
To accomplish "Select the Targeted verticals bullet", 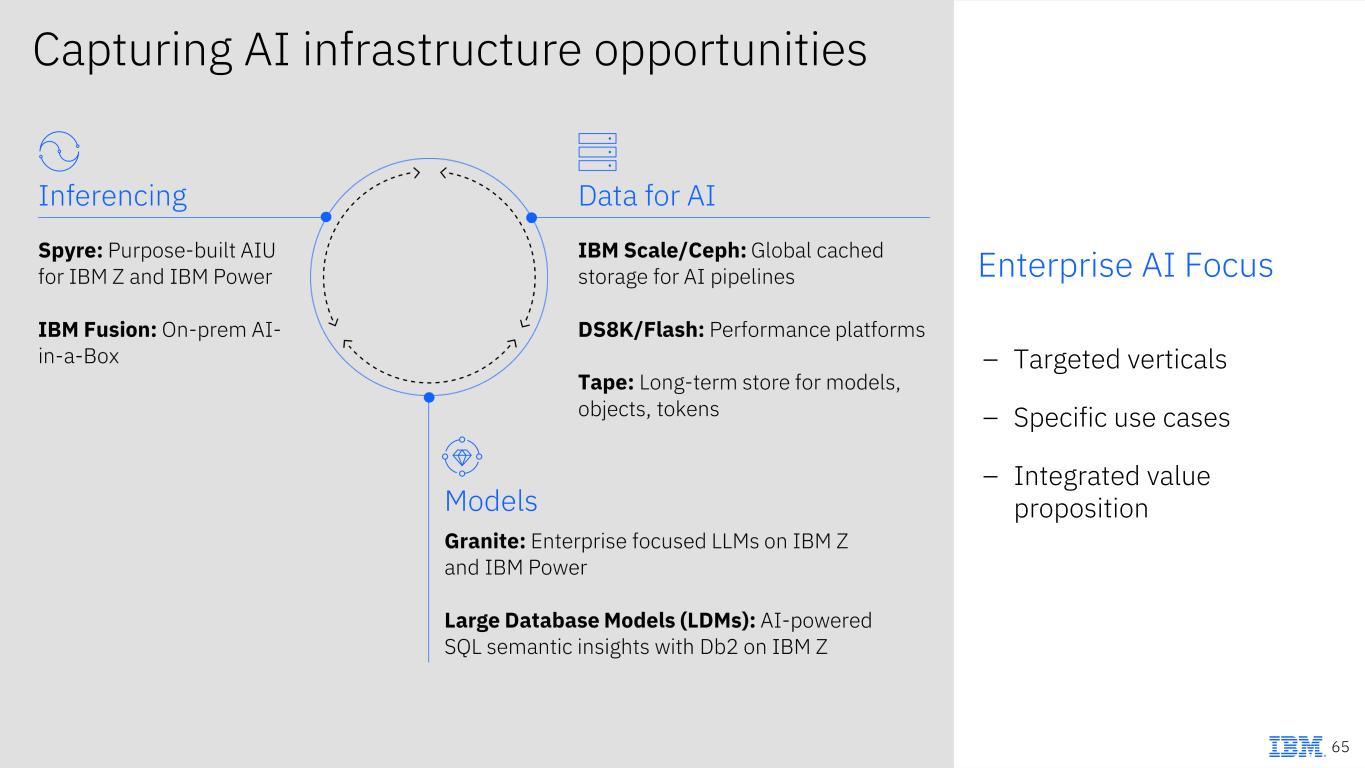I will pos(1119,359).
